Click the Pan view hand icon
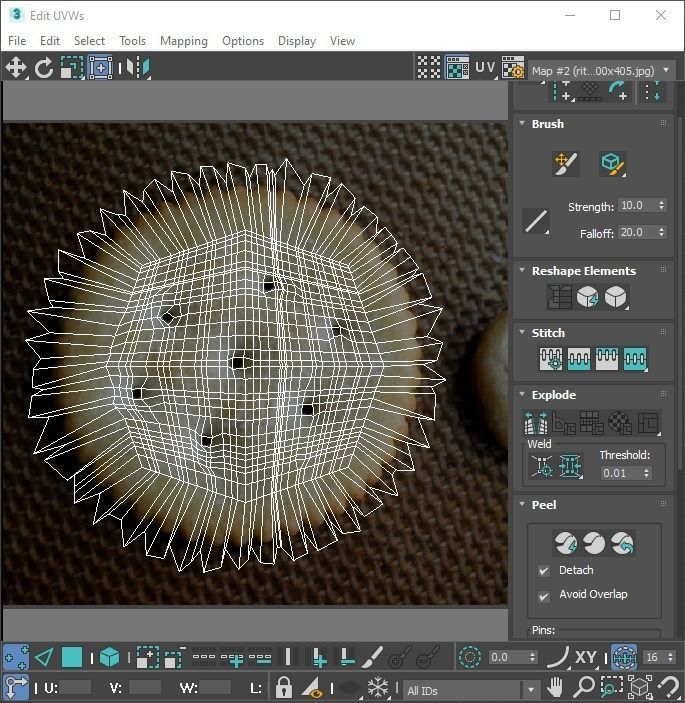The height and width of the screenshot is (703, 685). (x=555, y=688)
